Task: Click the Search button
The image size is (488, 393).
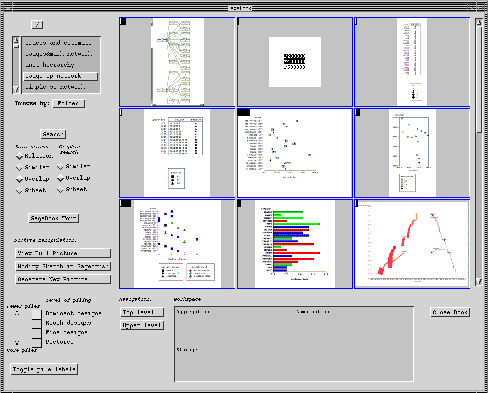Action: (x=53, y=134)
